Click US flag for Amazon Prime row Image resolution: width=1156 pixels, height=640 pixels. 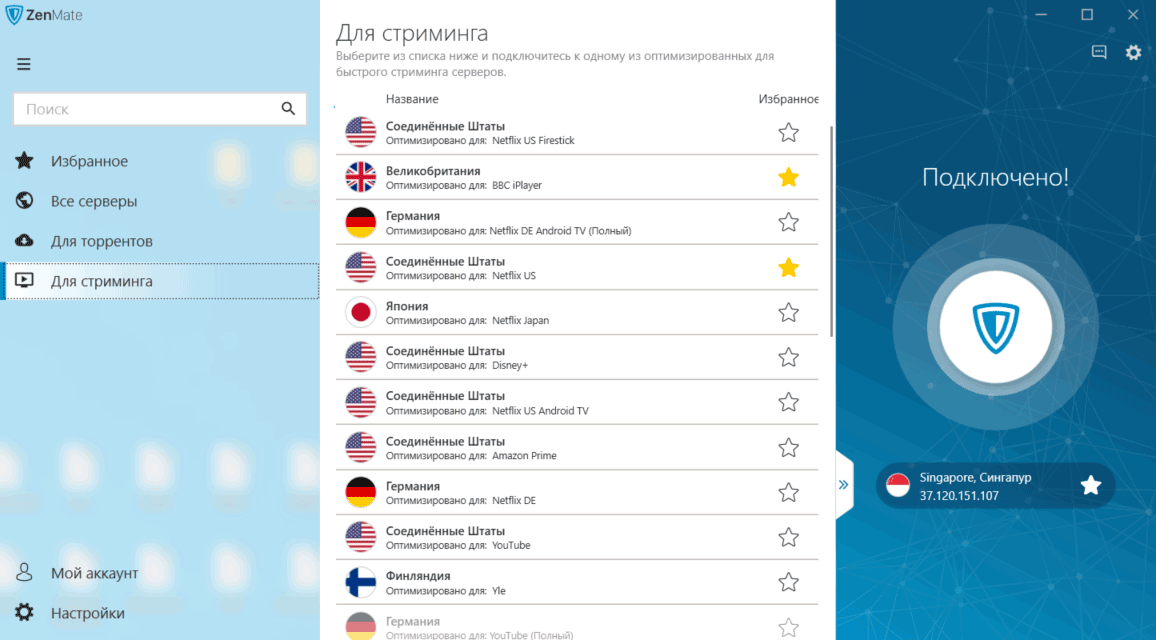point(361,448)
